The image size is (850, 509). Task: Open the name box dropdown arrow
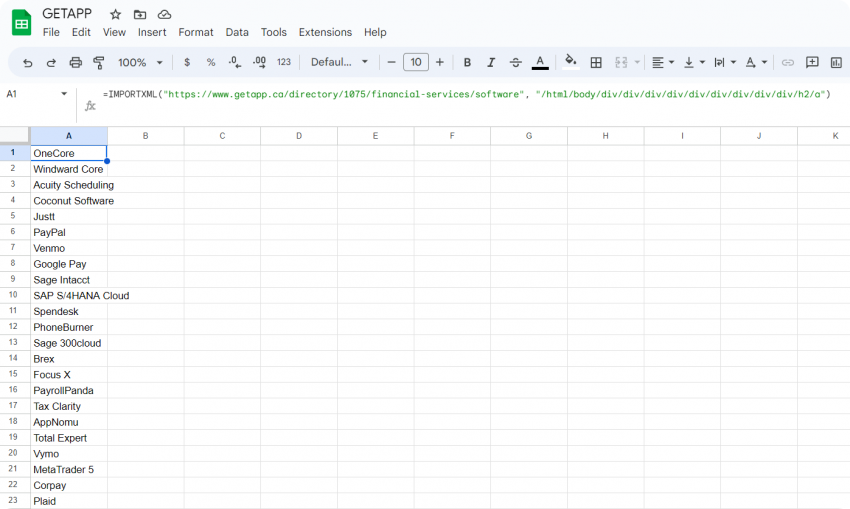point(64,94)
